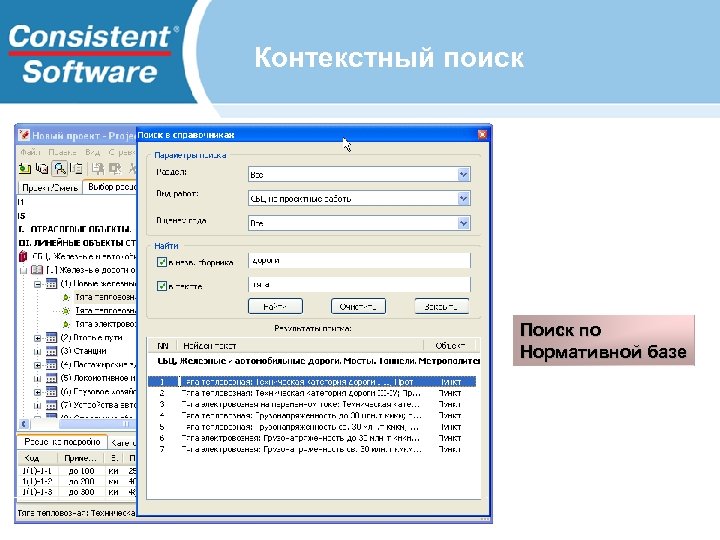Expand node (7) Устройства
The image size is (720, 540).
point(38,406)
